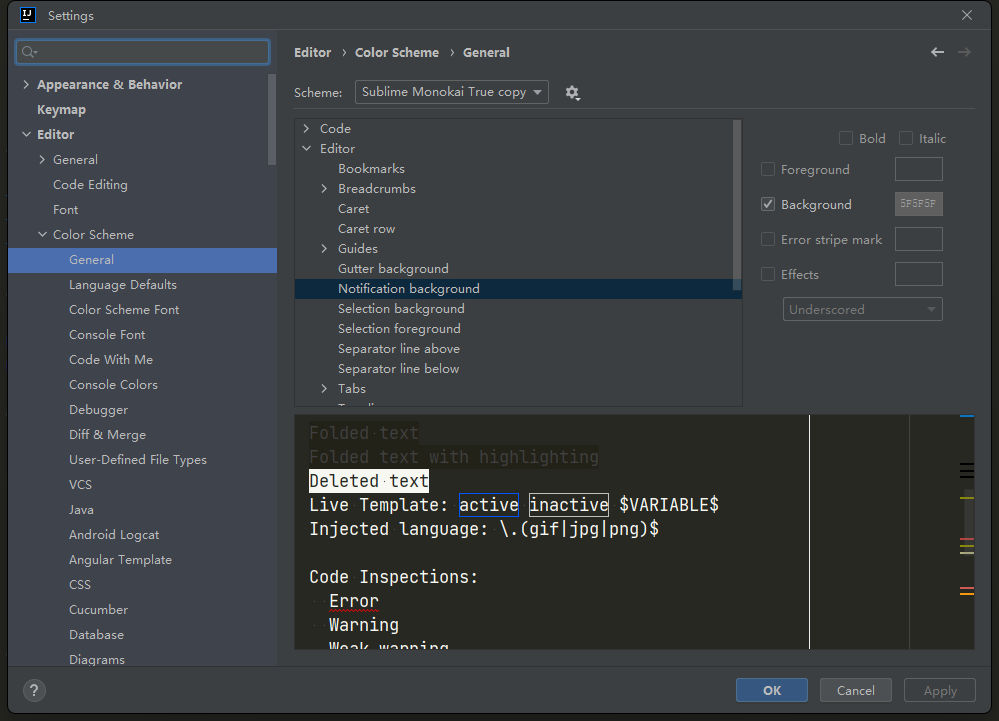The height and width of the screenshot is (721, 999).
Task: Click the Gutter background item
Action: pos(393,269)
